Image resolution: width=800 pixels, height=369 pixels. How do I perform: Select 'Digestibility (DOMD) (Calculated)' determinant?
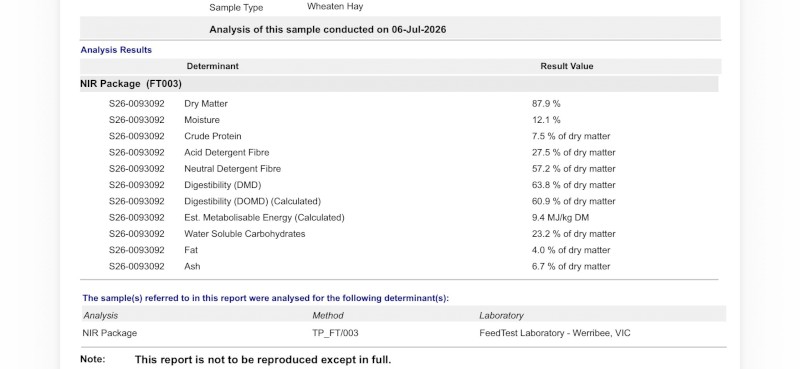coord(253,202)
